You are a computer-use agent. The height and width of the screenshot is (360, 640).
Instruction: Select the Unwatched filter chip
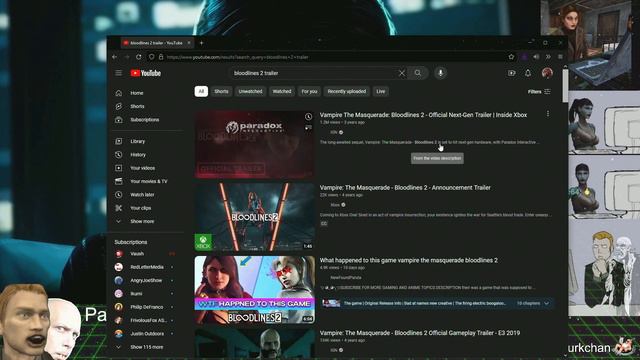tap(251, 91)
